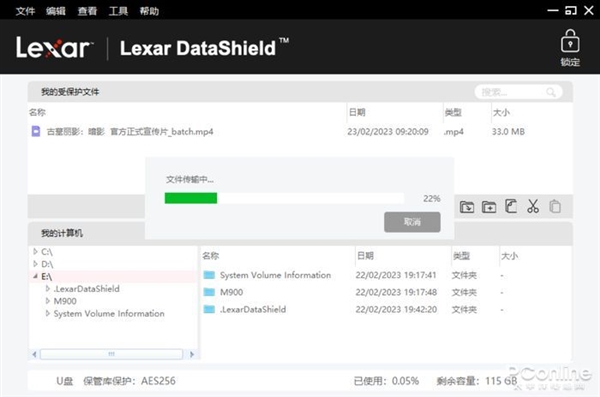The image size is (600, 397).
Task: Click 已使用: 0.05% in status bar
Action: (x=386, y=381)
